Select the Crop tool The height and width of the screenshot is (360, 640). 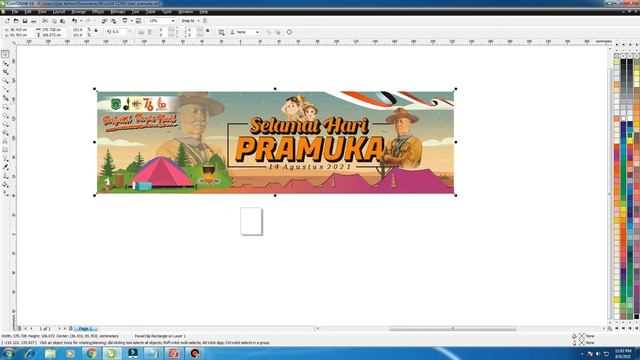pos(5,72)
